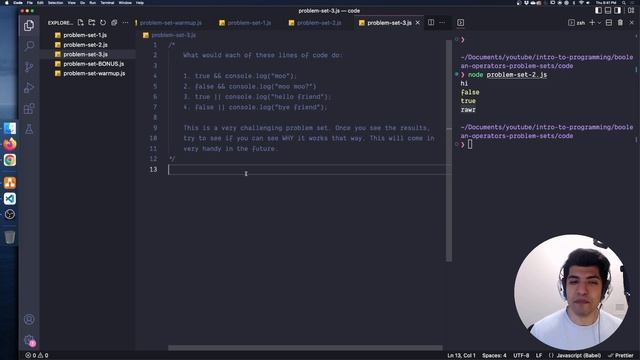Open problem-set-2.js in Explorer
This screenshot has width=640, height=360.
coord(86,45)
